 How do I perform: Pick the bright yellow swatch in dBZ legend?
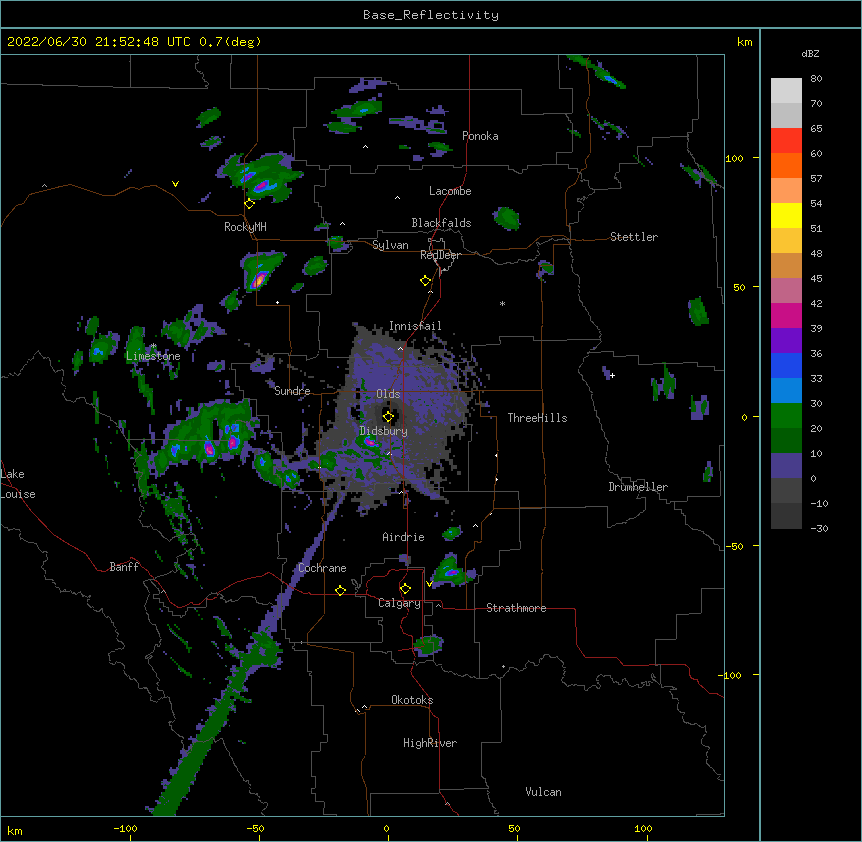[x=786, y=215]
